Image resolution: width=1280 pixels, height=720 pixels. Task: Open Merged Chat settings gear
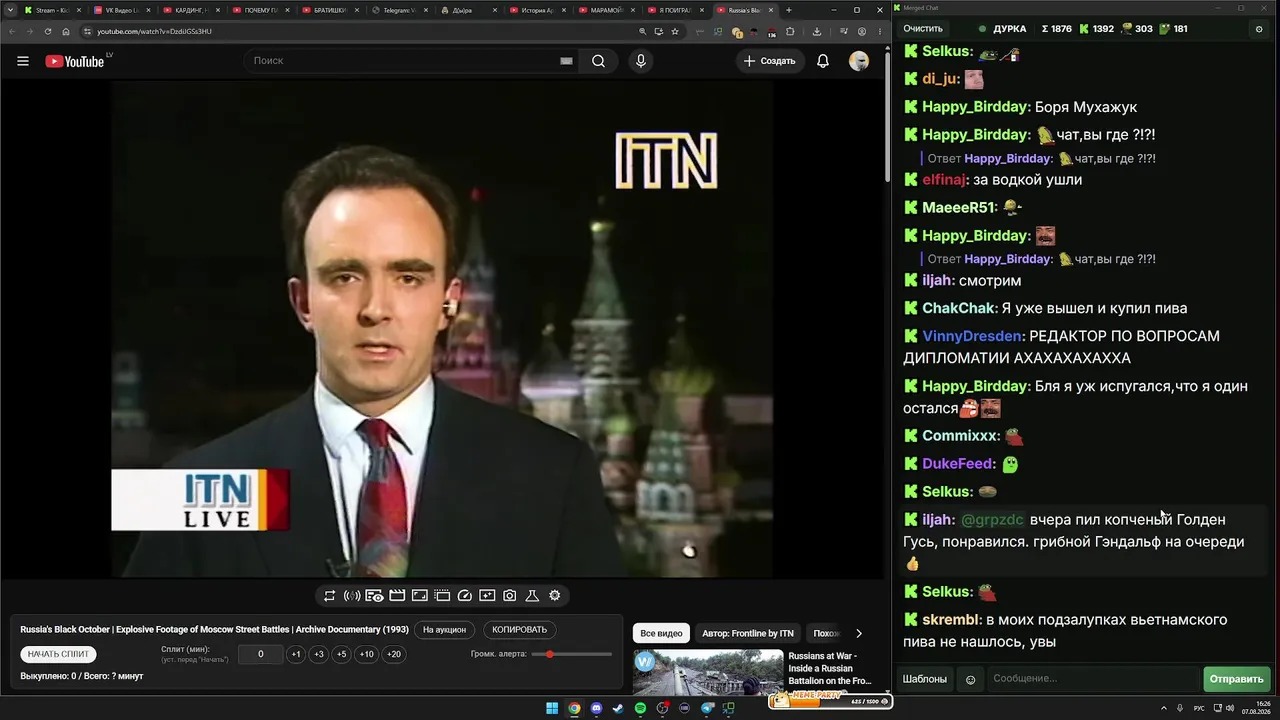tap(1259, 29)
